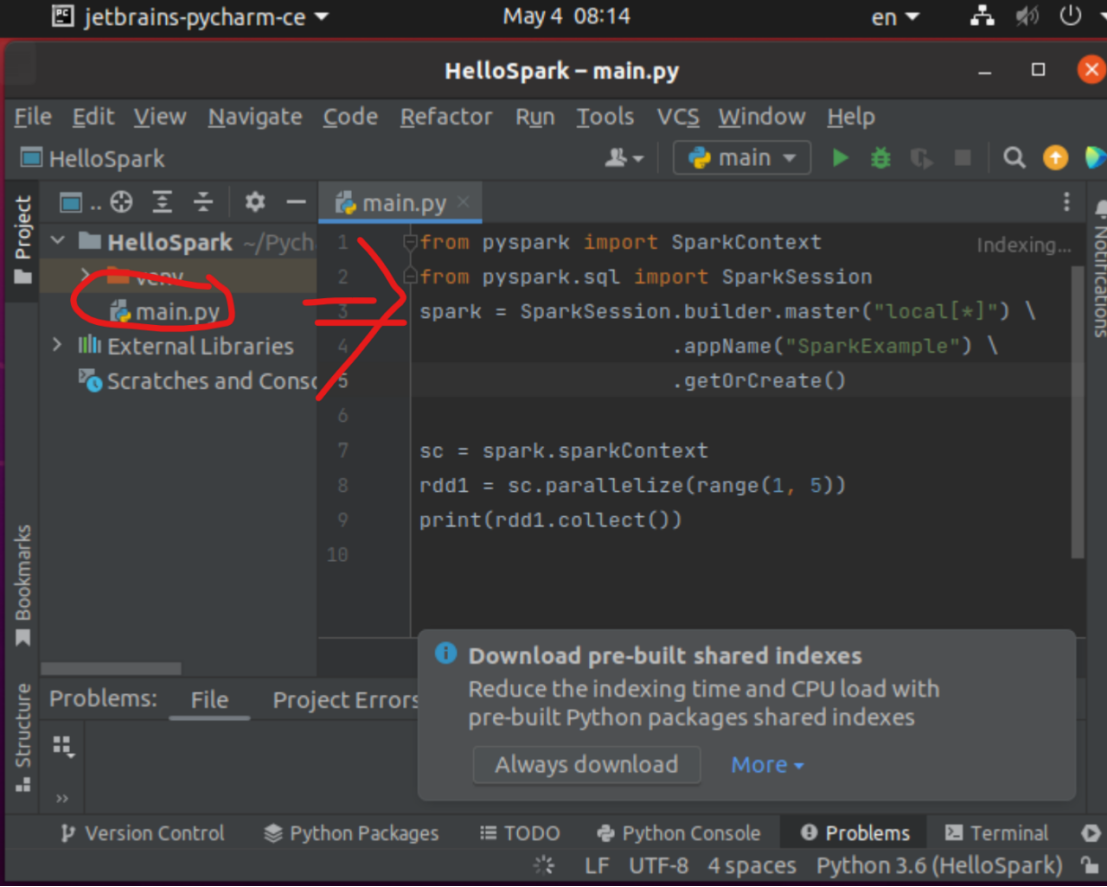The width and height of the screenshot is (1107, 887).
Task: Open editor tabs three-dot menu
Action: click(1066, 203)
